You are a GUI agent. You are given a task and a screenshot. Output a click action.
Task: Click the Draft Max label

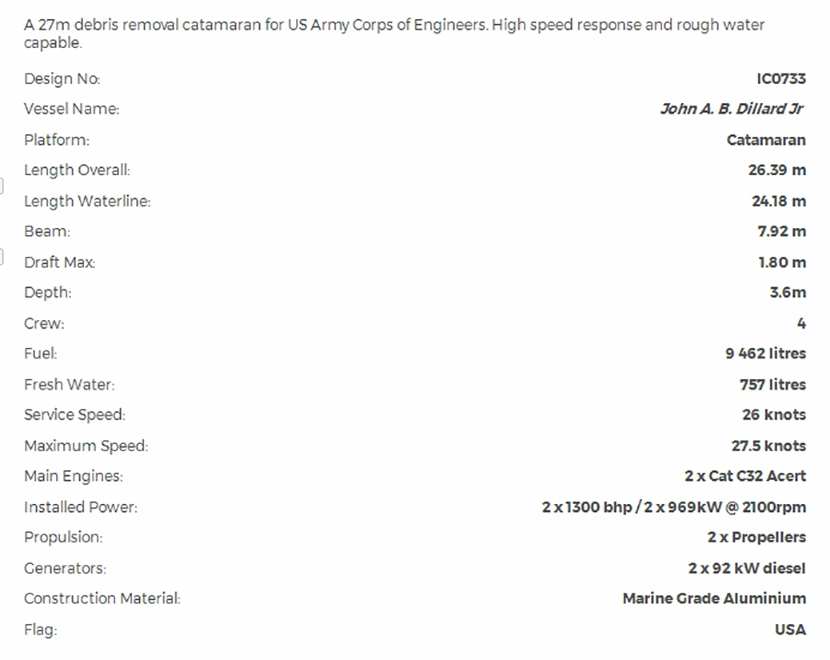click(59, 262)
